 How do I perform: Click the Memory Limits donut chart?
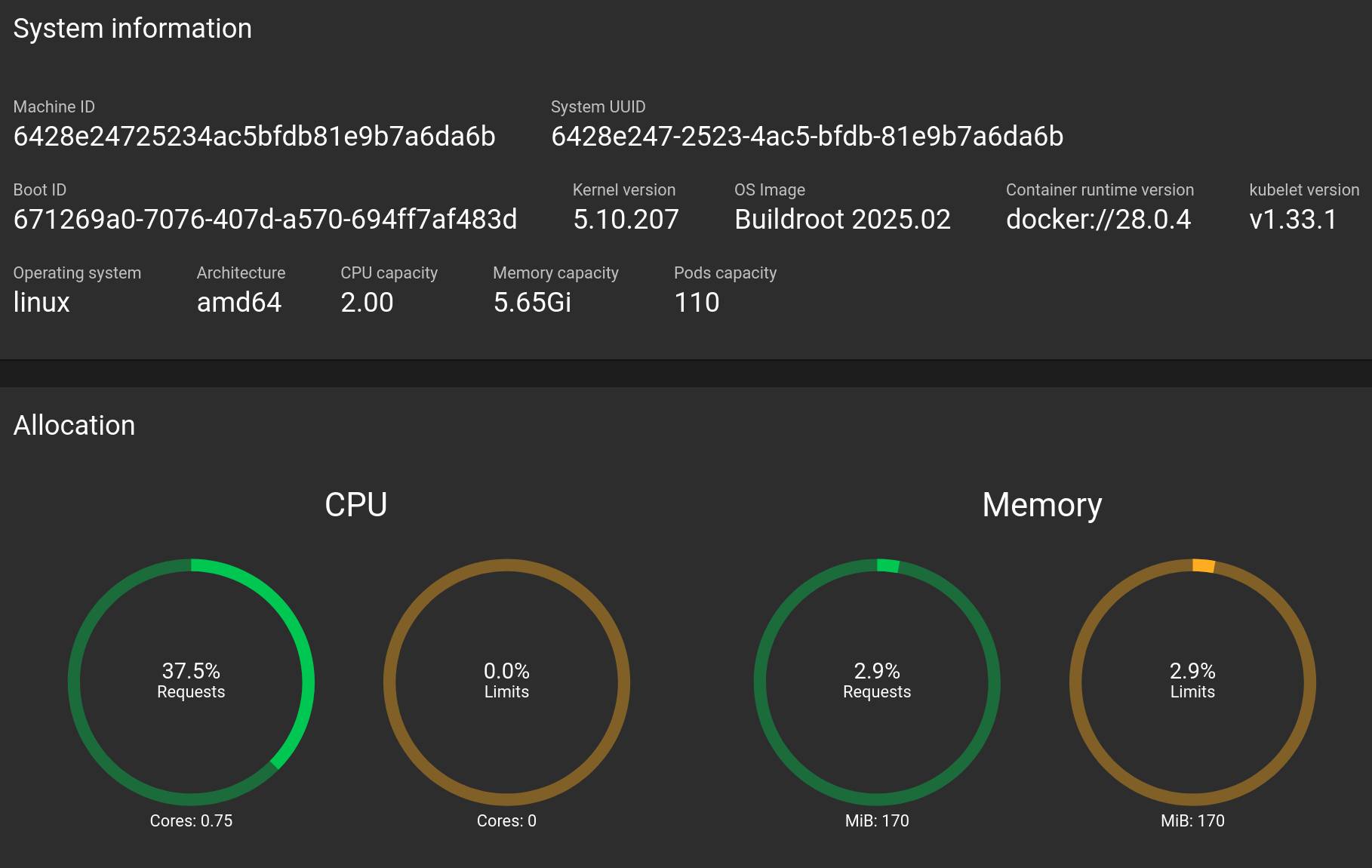click(1192, 681)
